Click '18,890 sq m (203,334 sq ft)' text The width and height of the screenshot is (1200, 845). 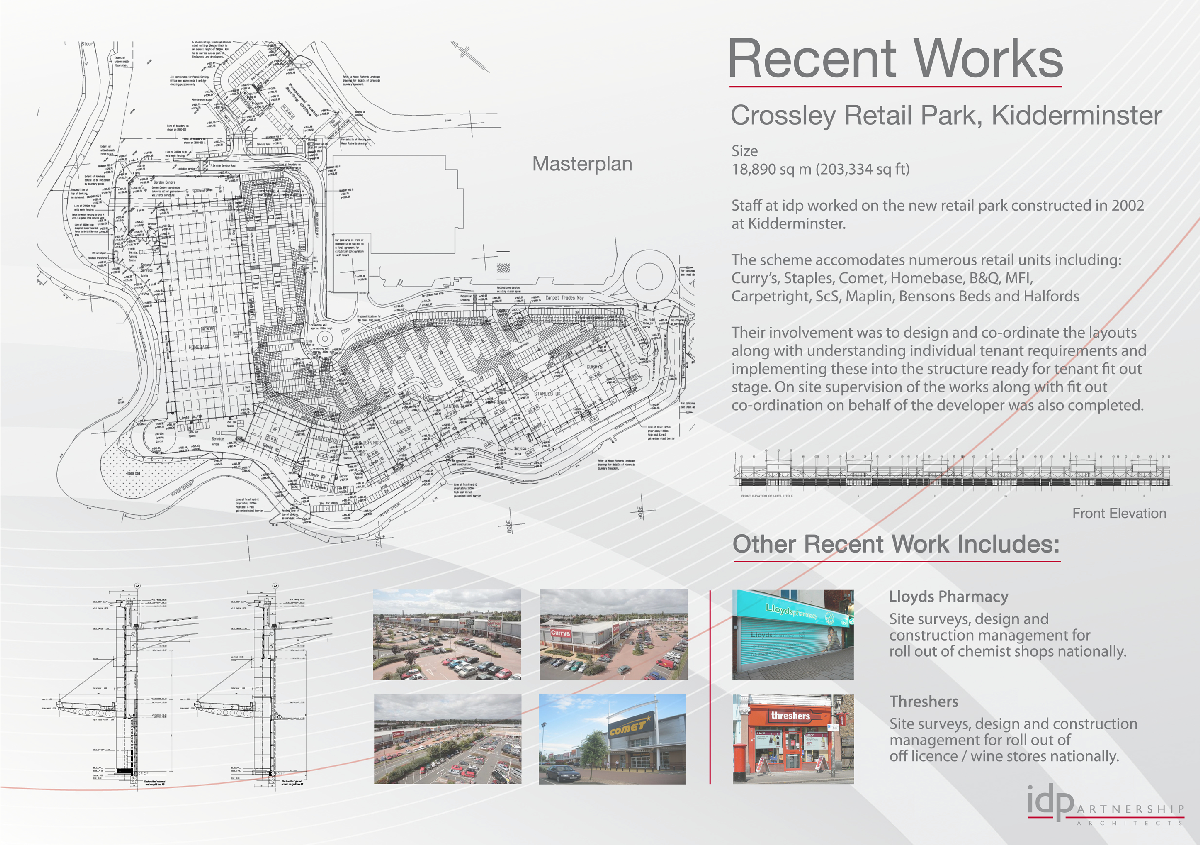821,170
